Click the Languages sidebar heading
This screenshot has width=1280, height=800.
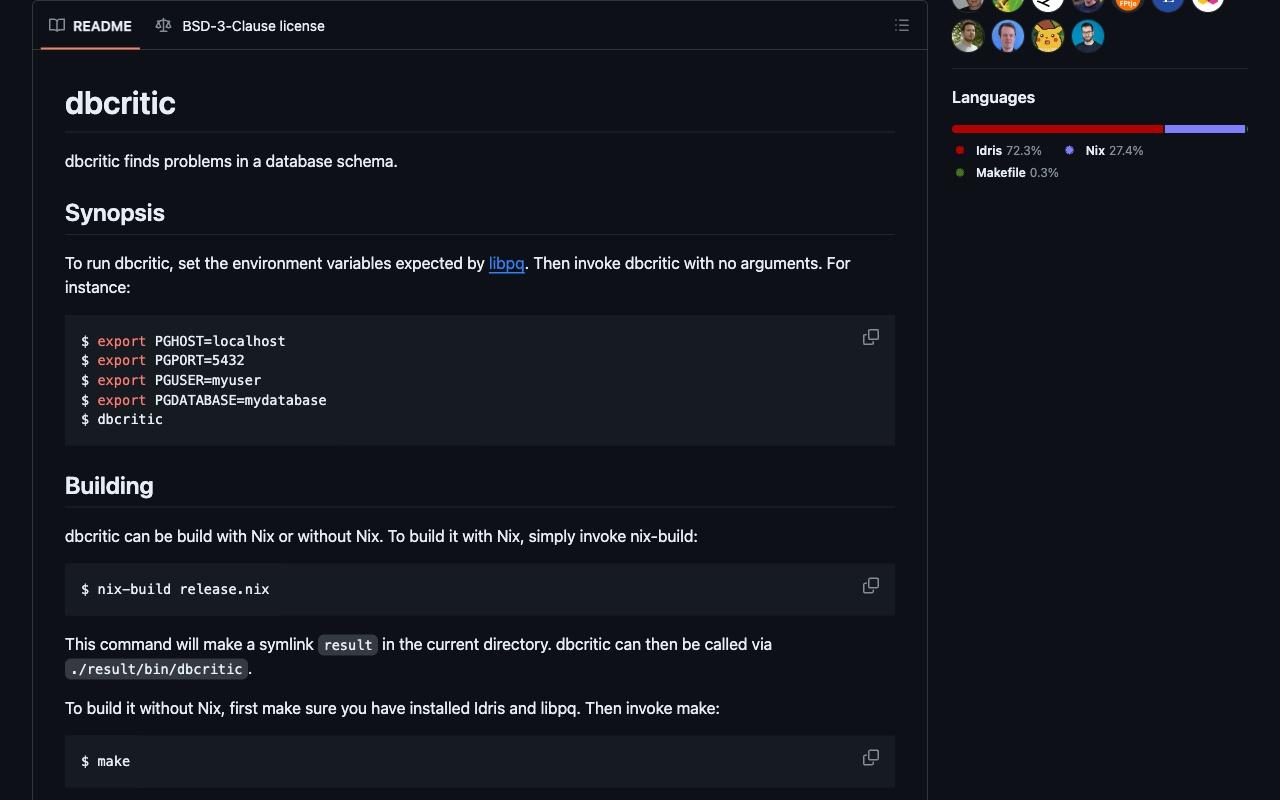click(x=993, y=98)
